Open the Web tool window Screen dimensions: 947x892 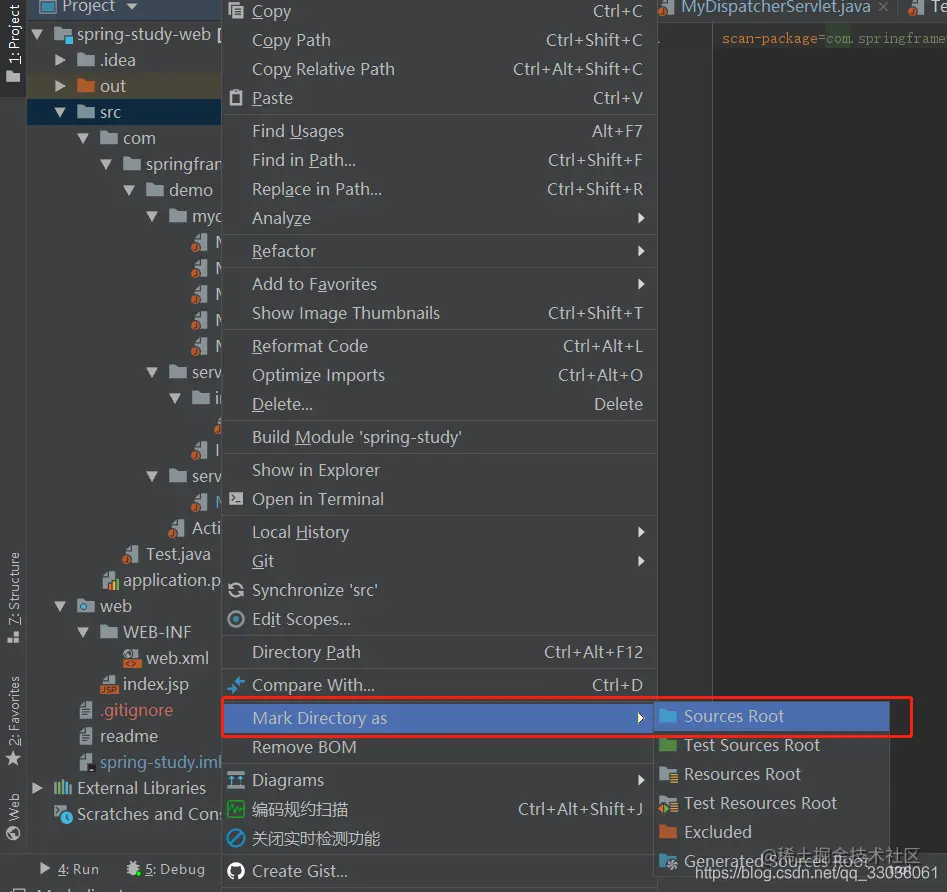click(13, 817)
